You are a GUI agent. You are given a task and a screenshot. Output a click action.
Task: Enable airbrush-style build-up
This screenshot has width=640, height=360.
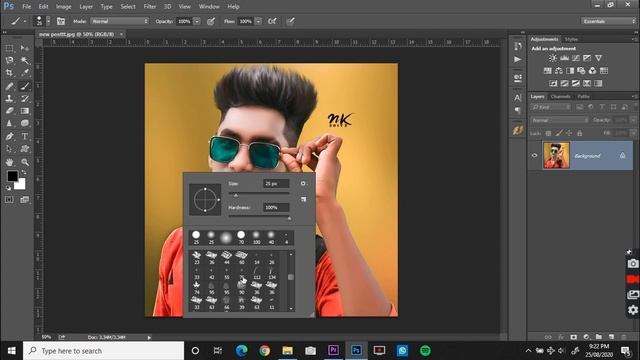[x=272, y=21]
